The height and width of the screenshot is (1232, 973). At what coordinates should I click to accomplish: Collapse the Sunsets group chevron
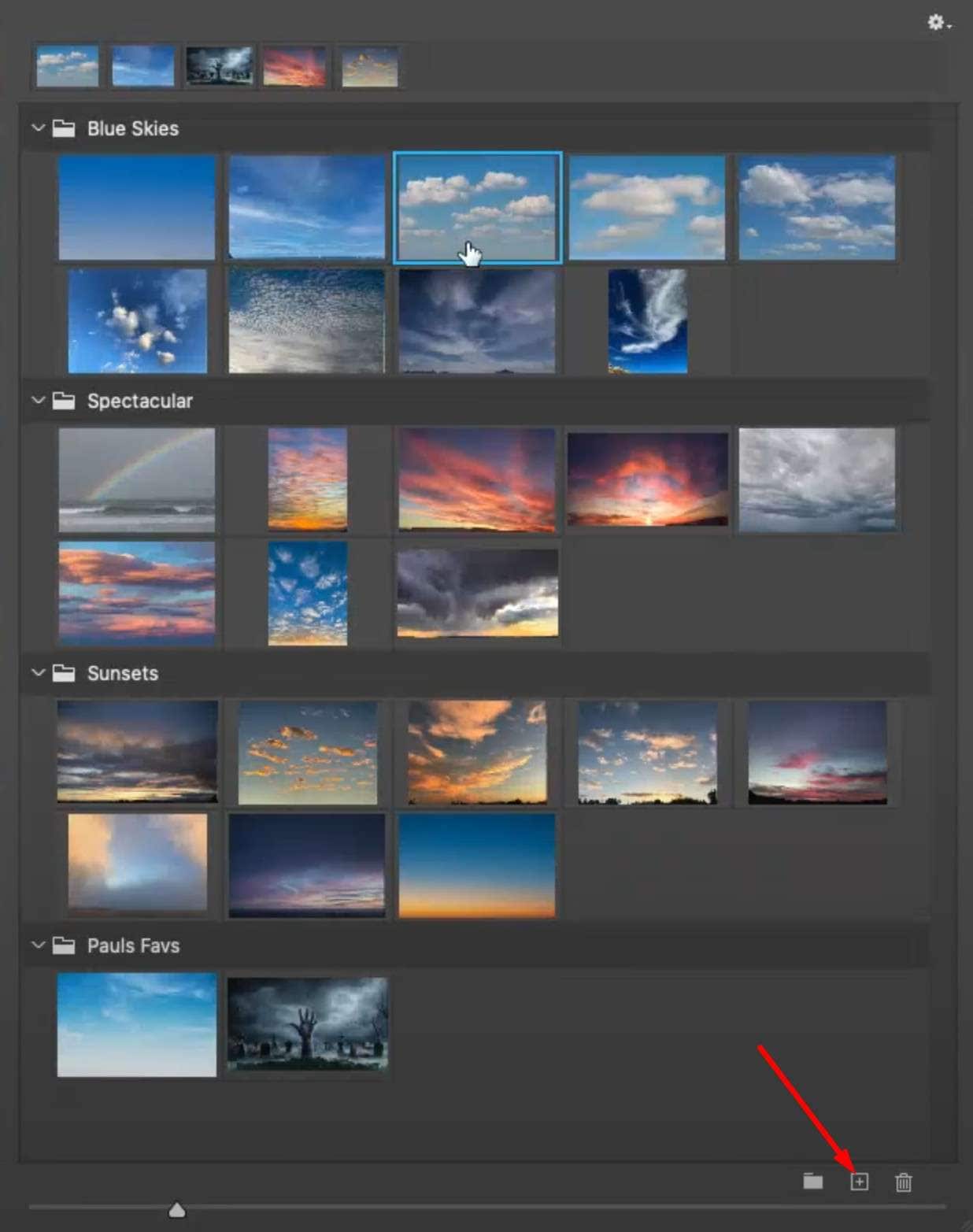coord(38,672)
